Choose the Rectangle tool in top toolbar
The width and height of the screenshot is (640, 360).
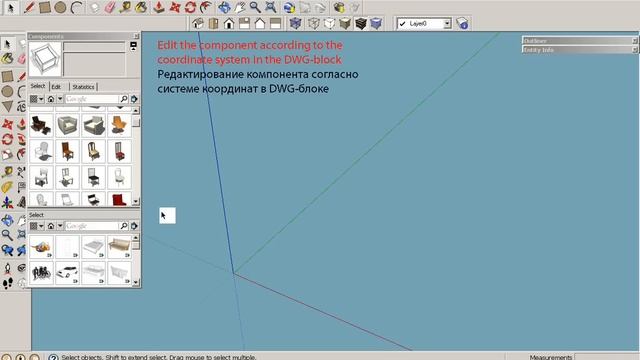point(44,7)
